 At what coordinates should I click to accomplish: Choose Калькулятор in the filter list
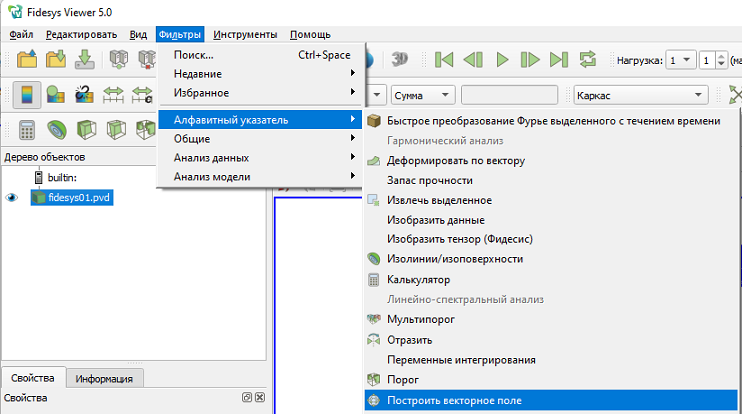551,280
